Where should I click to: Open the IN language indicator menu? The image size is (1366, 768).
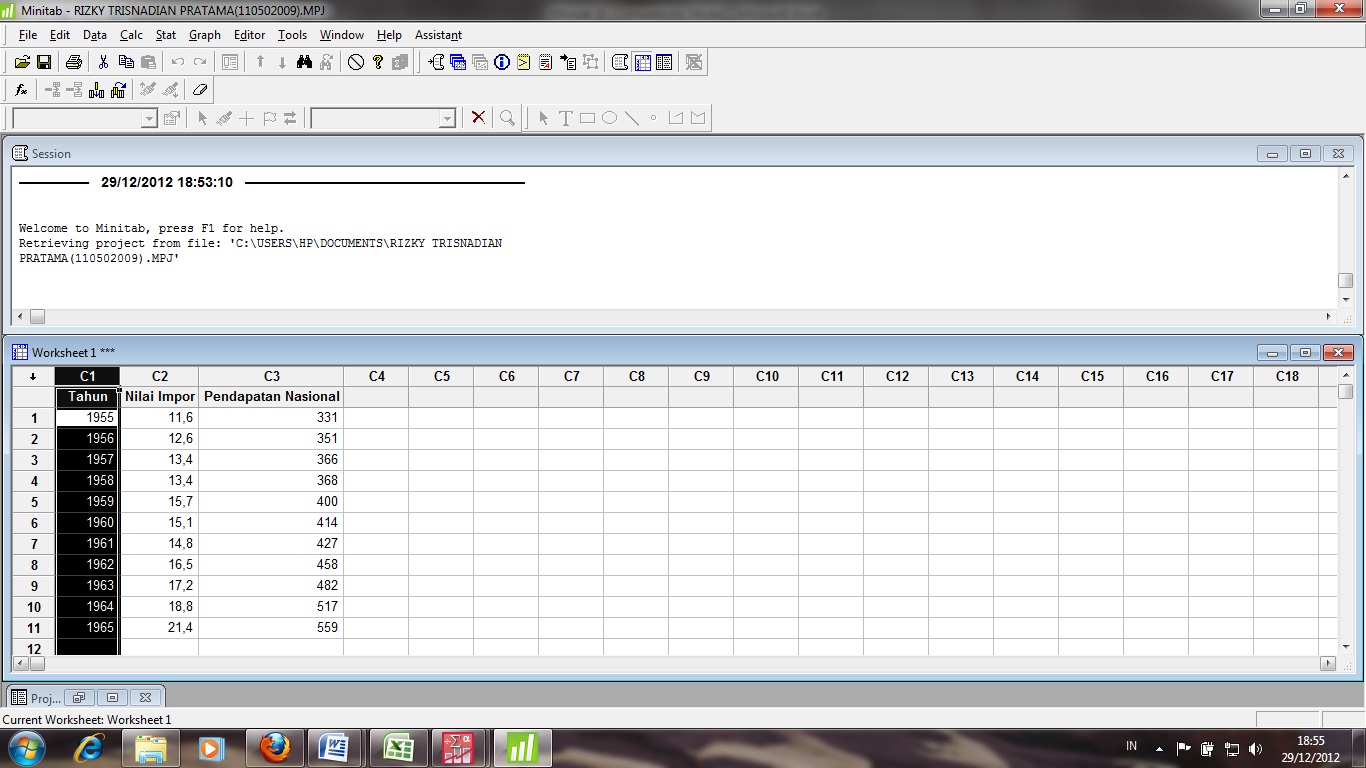tap(1131, 746)
